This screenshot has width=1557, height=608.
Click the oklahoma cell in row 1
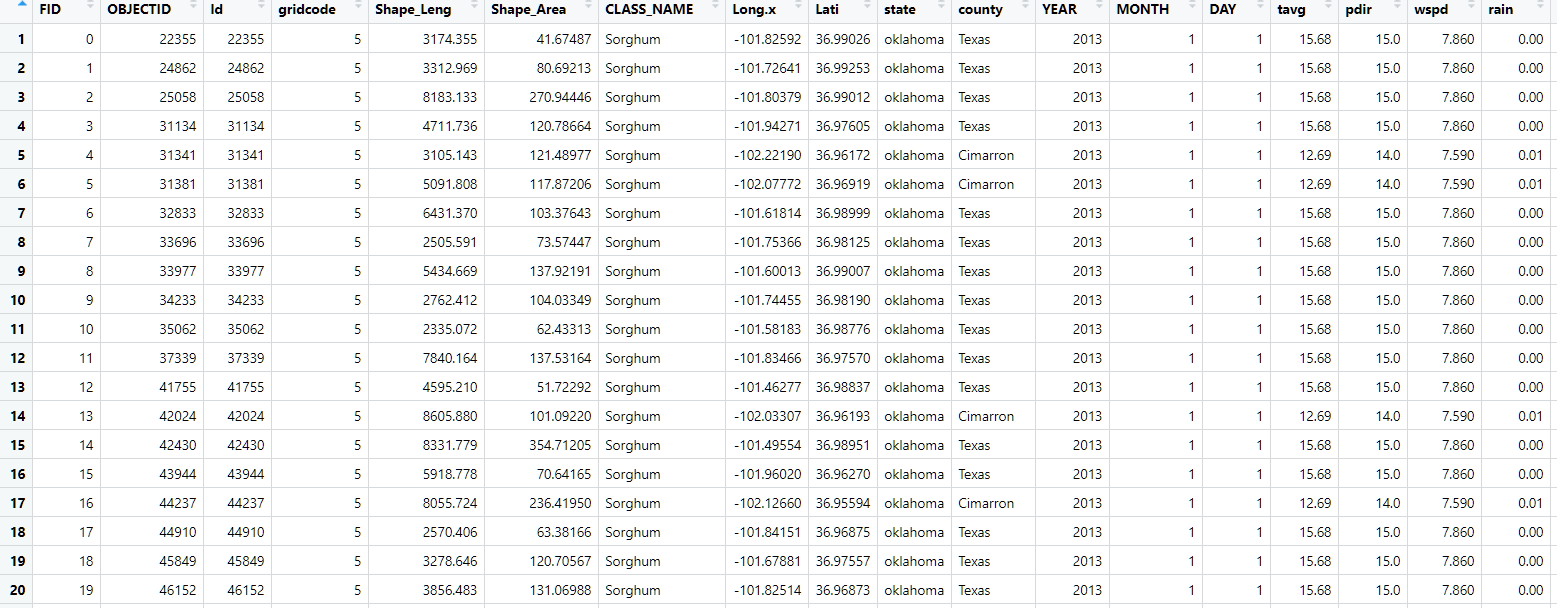tap(913, 39)
